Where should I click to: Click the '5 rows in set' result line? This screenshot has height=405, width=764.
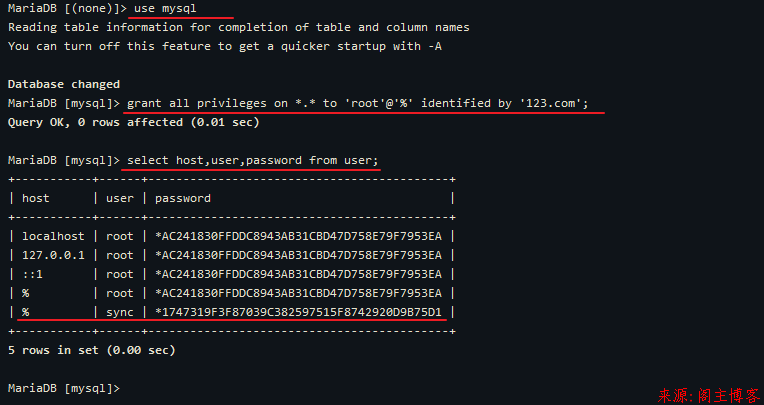(92, 350)
